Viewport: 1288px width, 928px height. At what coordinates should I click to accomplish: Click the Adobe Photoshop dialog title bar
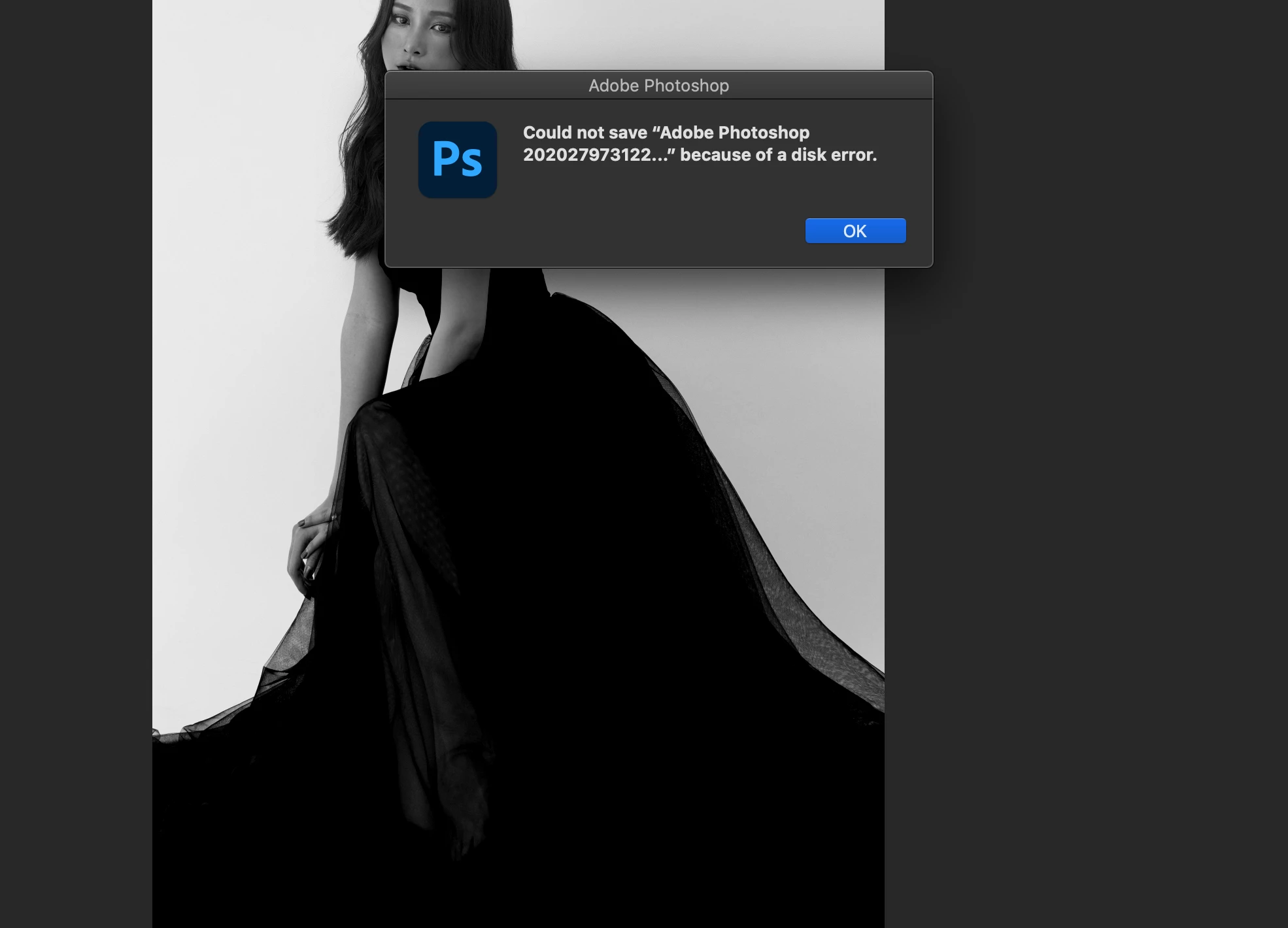658,86
